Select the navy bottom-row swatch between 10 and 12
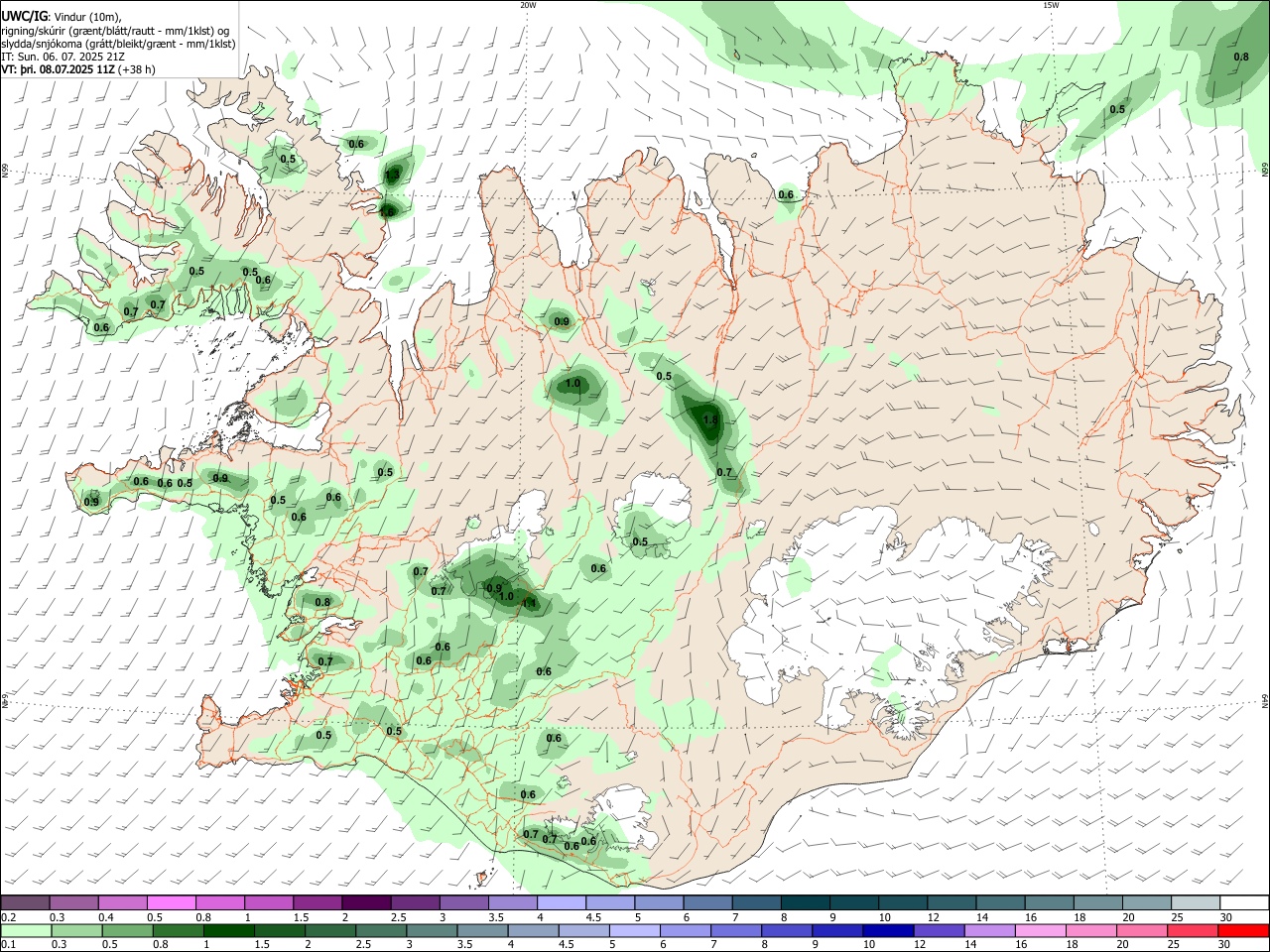This screenshot has height=952, width=1270. (888, 931)
